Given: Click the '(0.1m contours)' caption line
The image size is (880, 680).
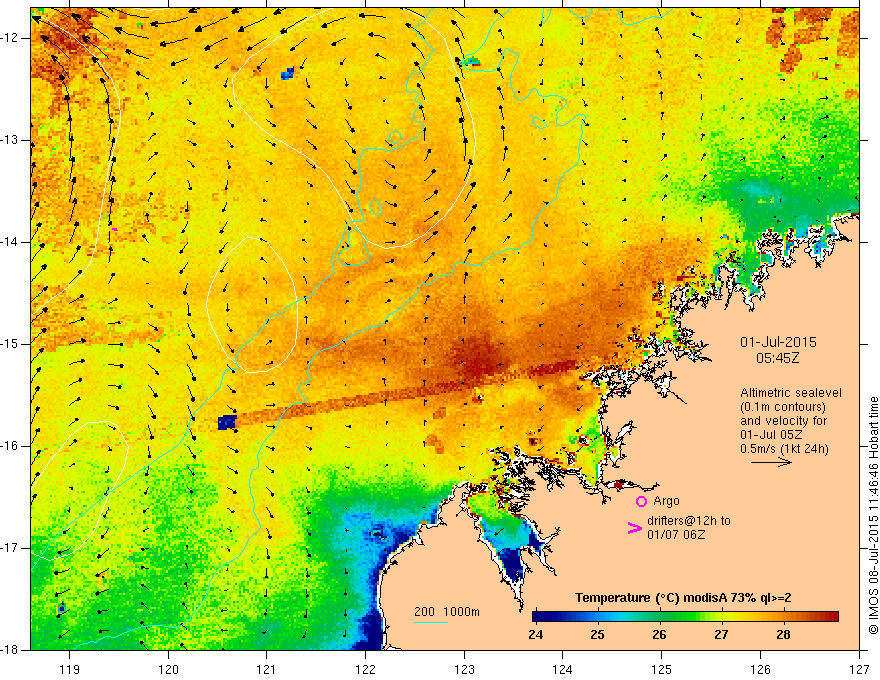Looking at the screenshot, I should tap(783, 407).
